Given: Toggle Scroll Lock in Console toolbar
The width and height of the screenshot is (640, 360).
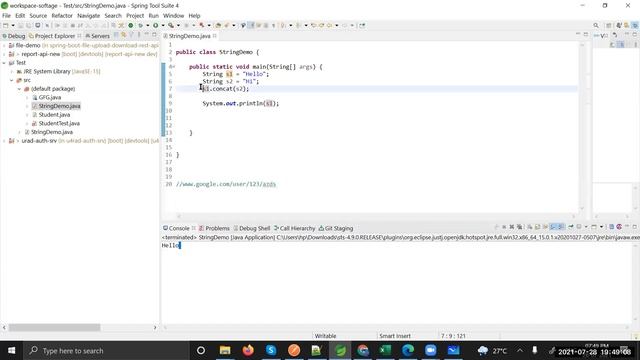Looking at the screenshot, I should [x=538, y=227].
